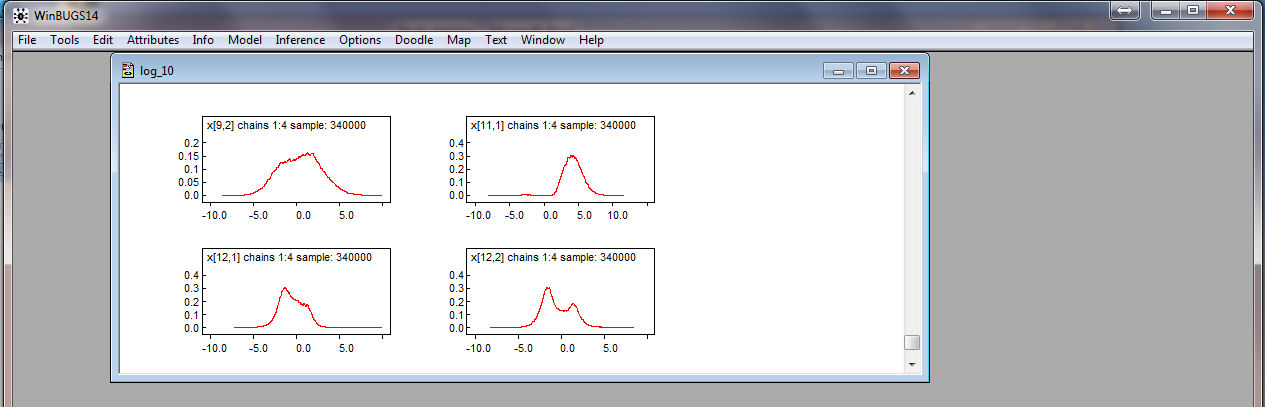Click the WinBUGS14 application icon in title bar
This screenshot has height=407, width=1265.
point(19,14)
